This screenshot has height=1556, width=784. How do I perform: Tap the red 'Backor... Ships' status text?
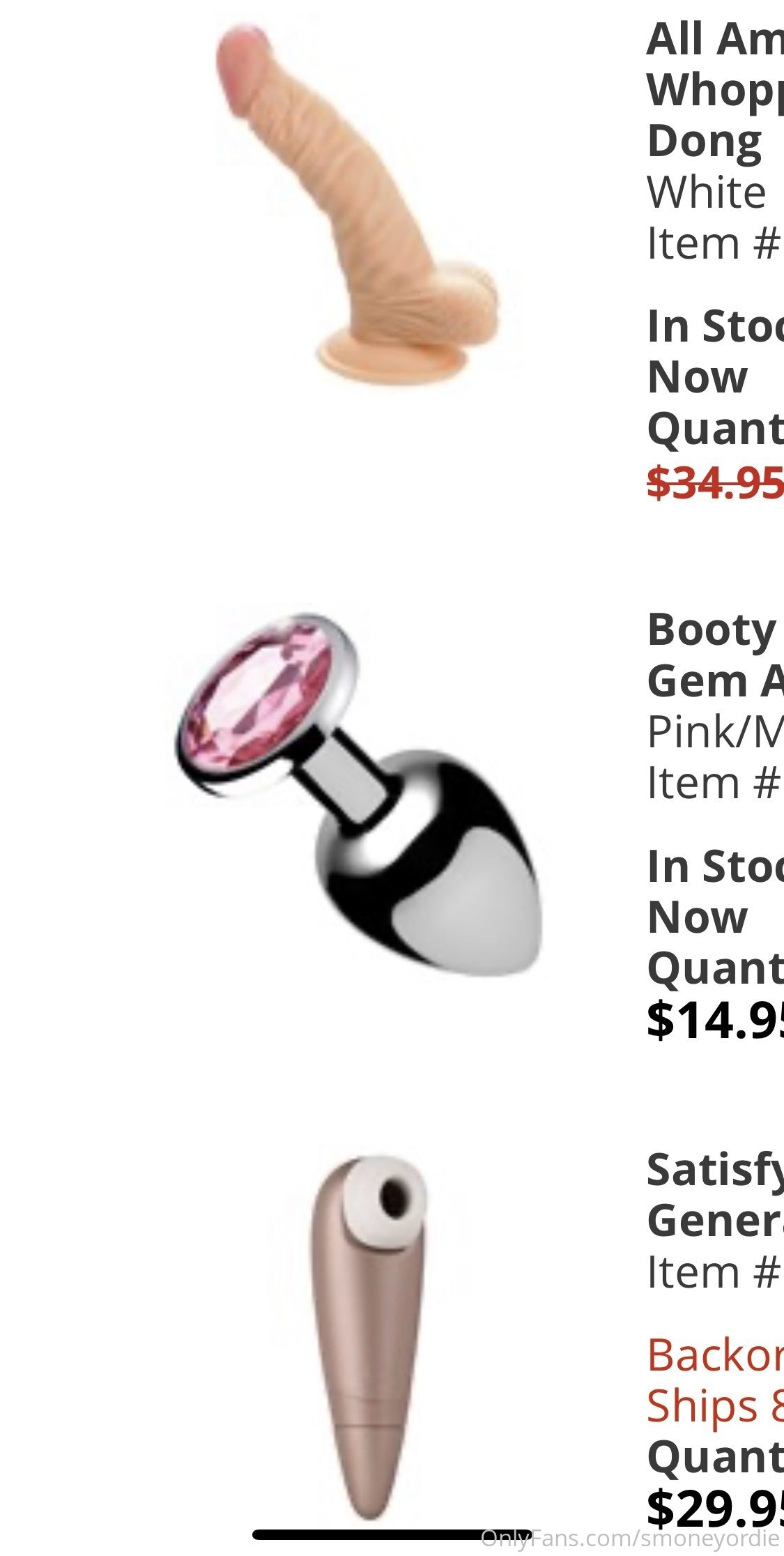[715, 1380]
